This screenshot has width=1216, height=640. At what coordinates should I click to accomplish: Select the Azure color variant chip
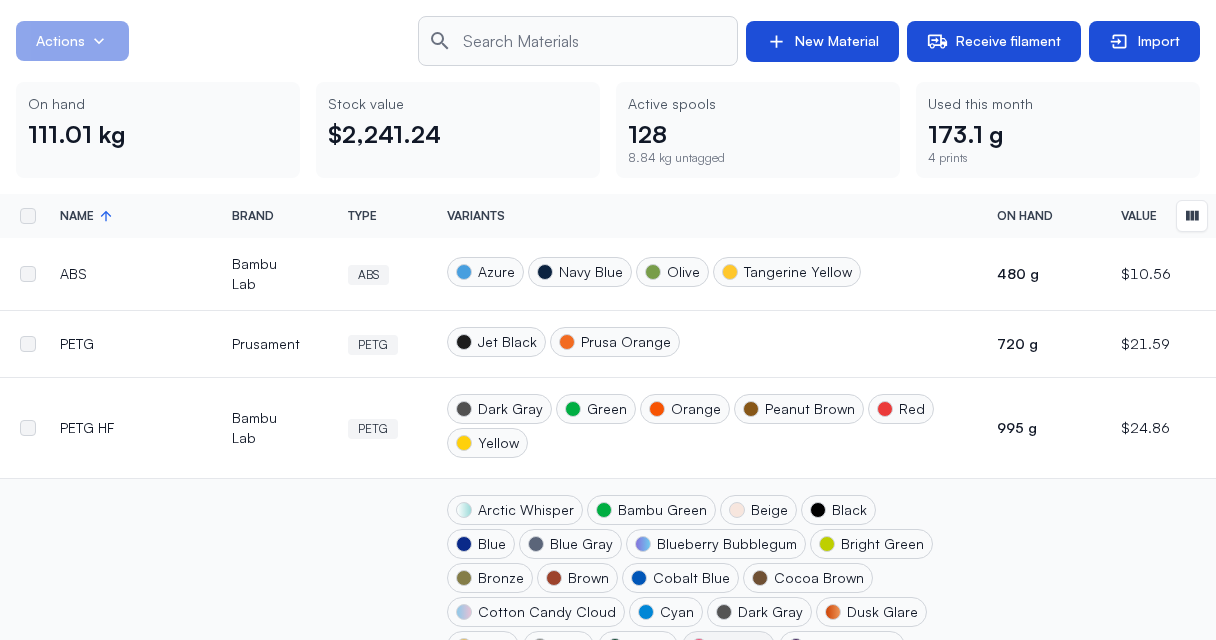[485, 272]
